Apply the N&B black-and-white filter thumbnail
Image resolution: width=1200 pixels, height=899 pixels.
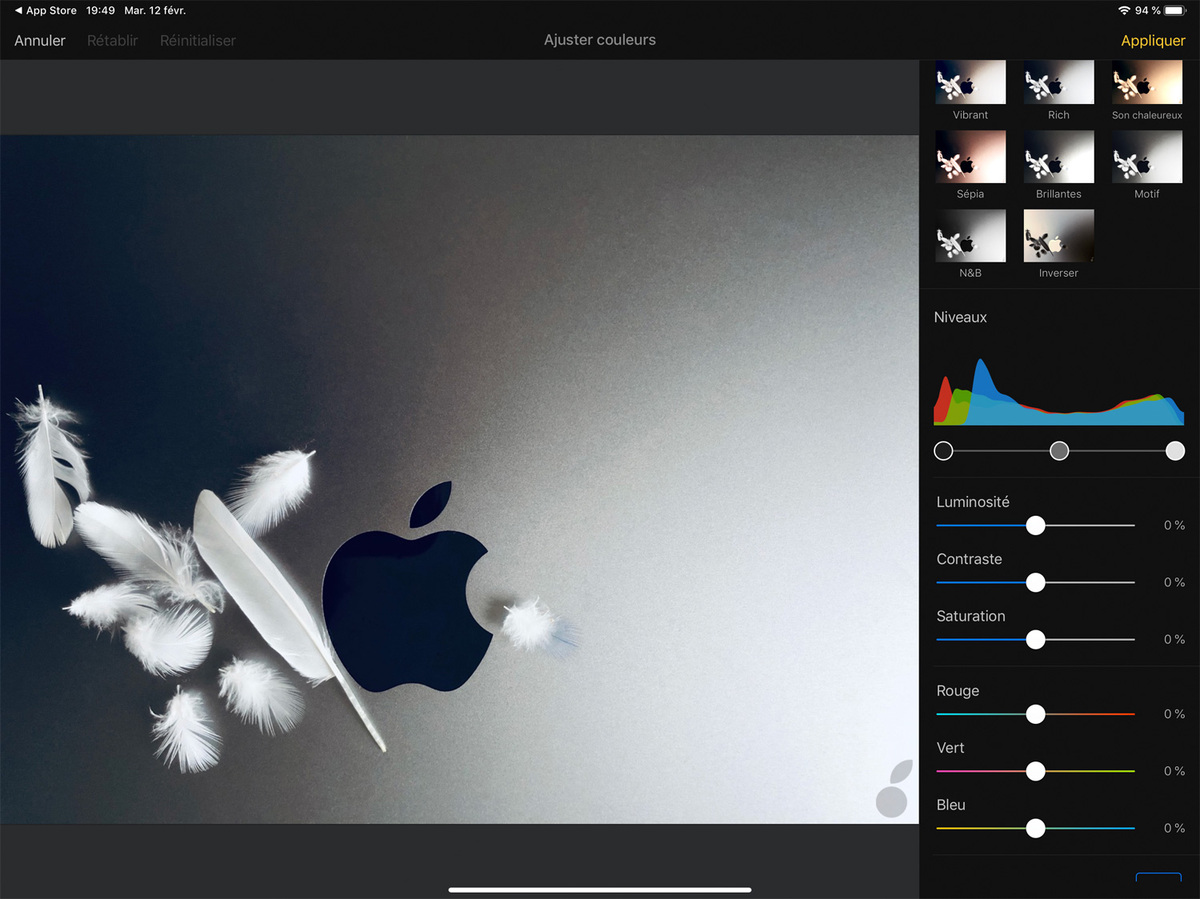click(970, 236)
